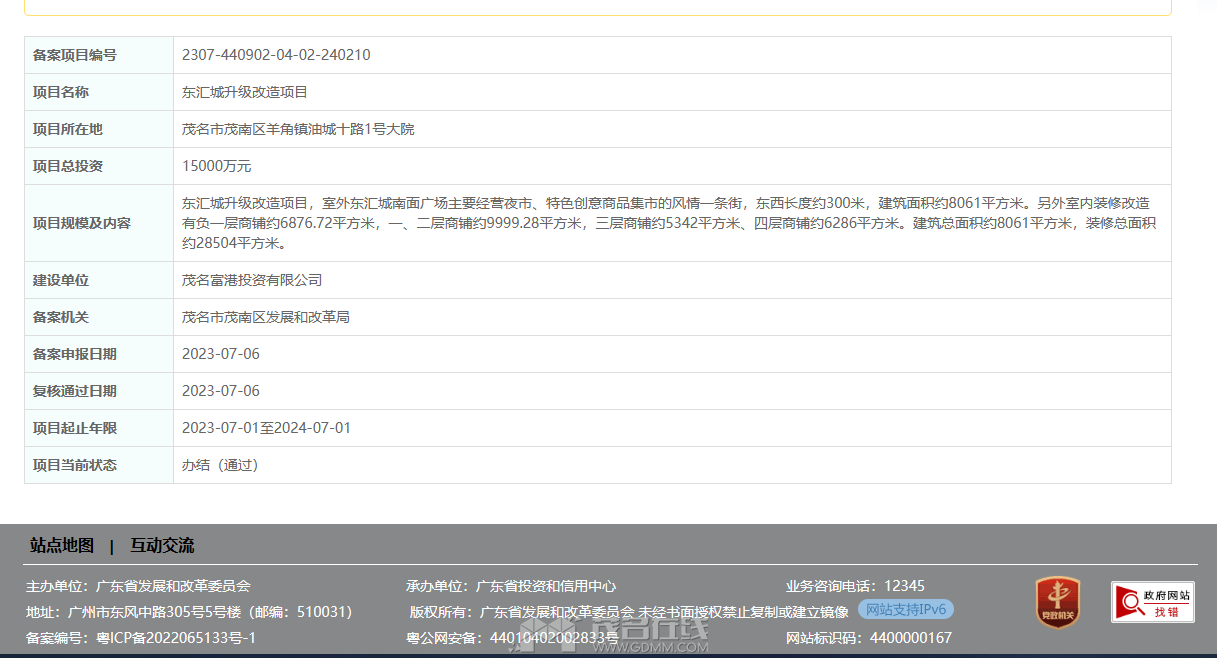
Task: Open the 政府网站找错 badge
Action: click(1152, 602)
